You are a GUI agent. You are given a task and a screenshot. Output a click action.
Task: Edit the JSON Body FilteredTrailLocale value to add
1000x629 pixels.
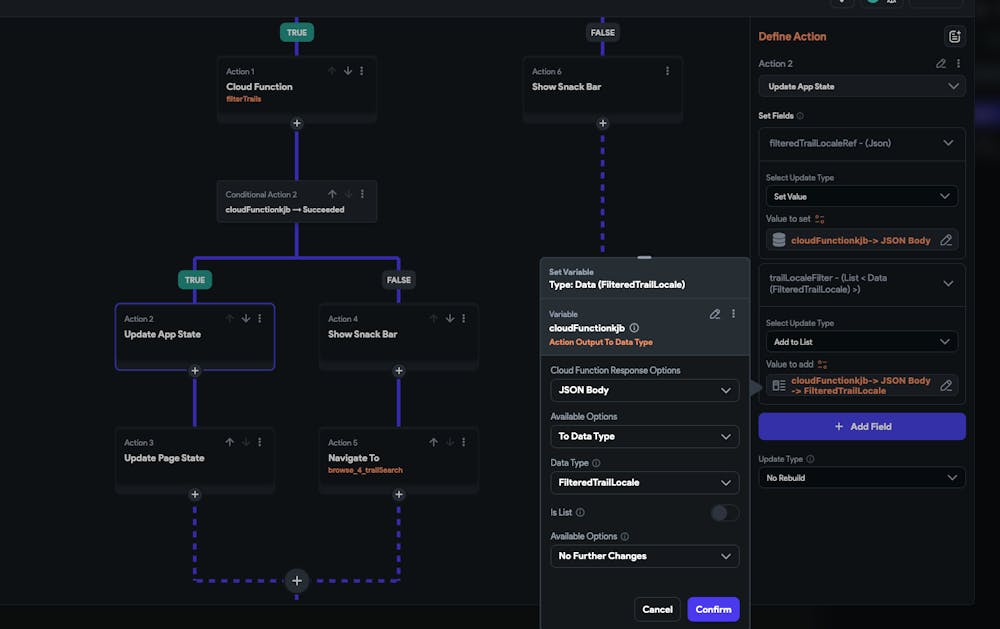click(x=946, y=385)
